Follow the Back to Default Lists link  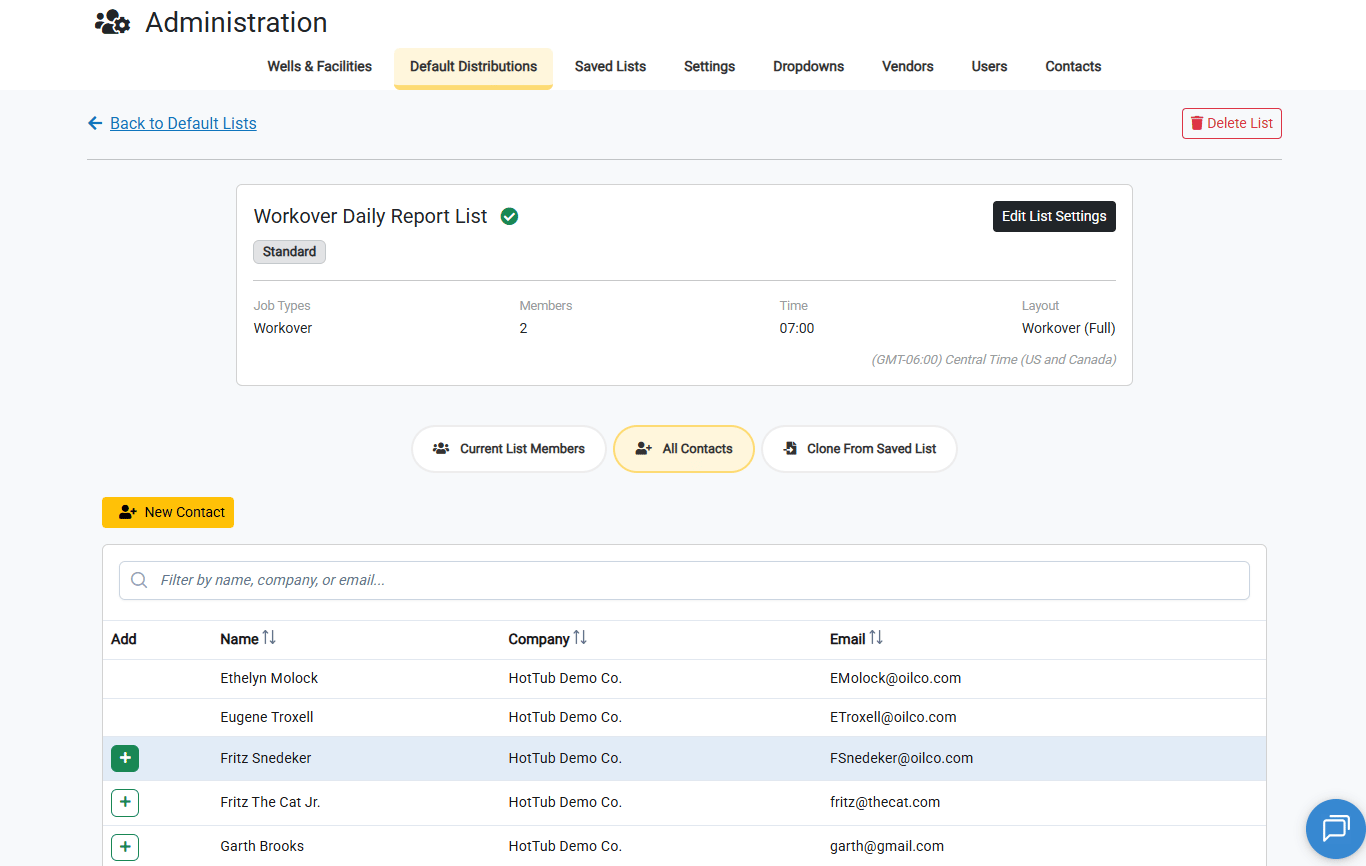(183, 123)
